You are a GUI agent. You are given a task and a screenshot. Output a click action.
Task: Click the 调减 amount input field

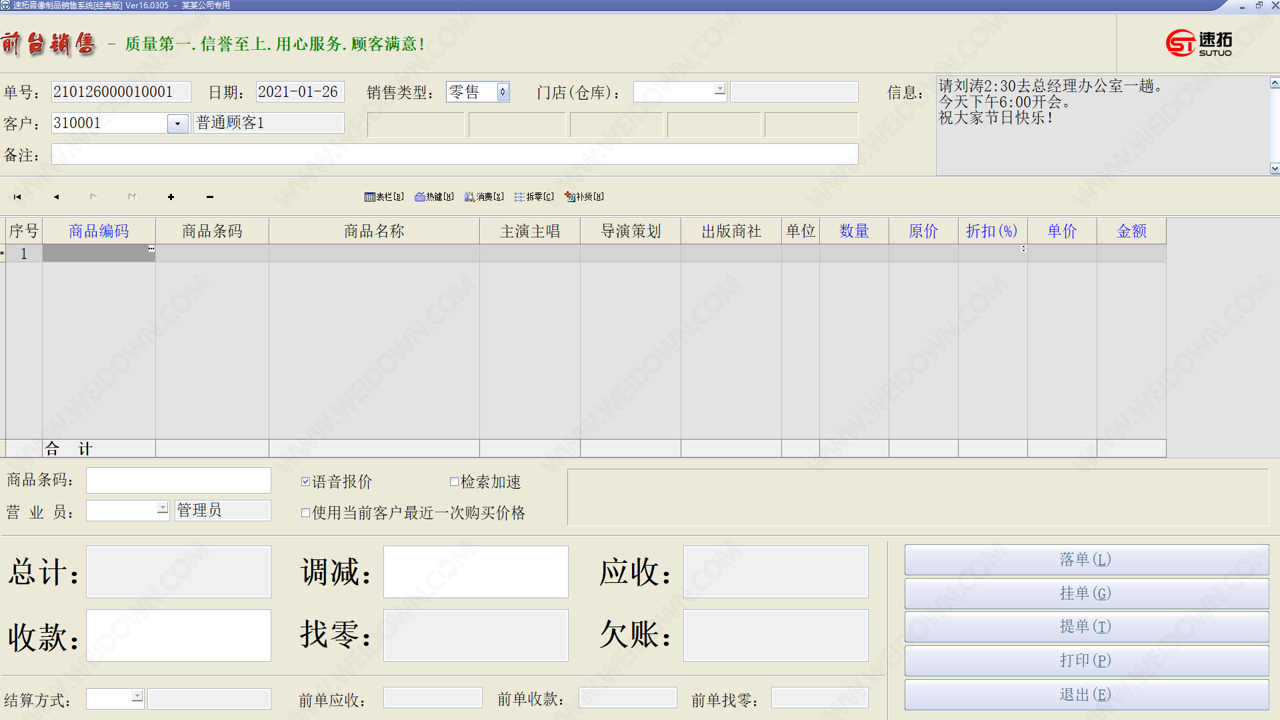(x=476, y=572)
